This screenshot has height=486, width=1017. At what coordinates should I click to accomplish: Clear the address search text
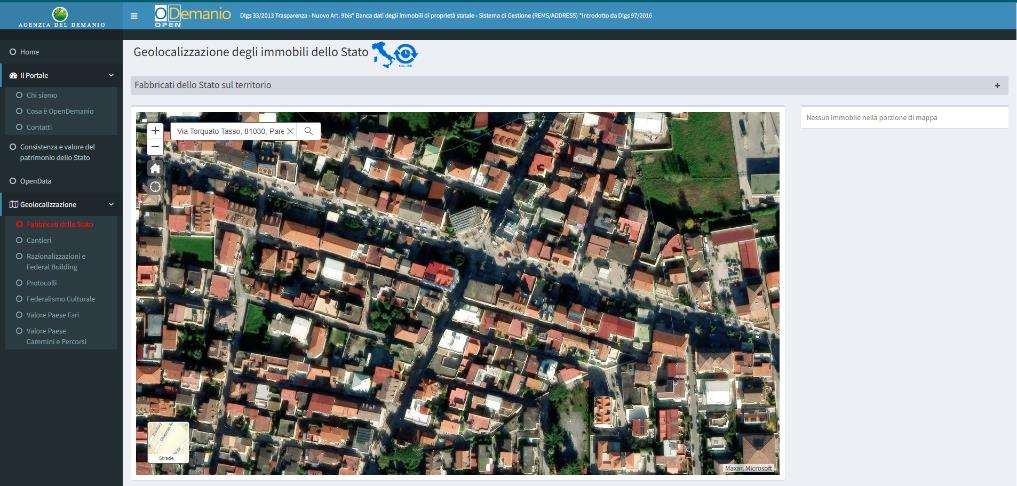(290, 131)
